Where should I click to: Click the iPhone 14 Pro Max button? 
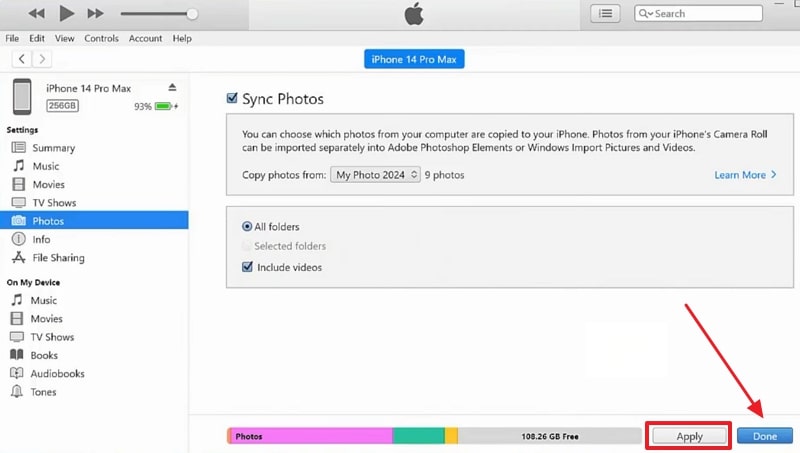414,59
